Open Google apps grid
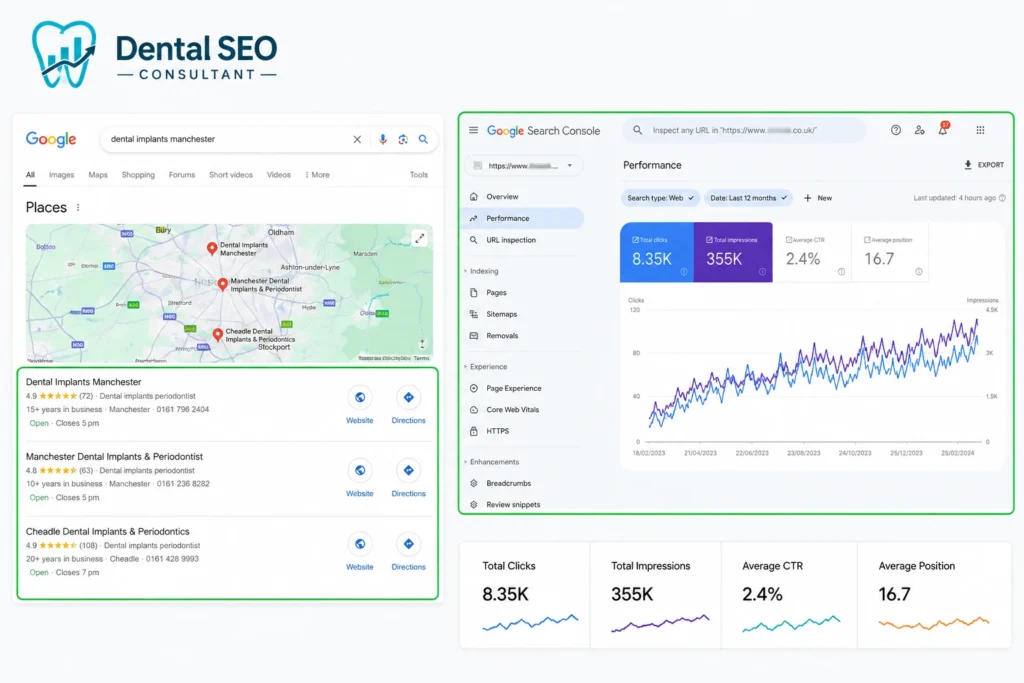 980,130
